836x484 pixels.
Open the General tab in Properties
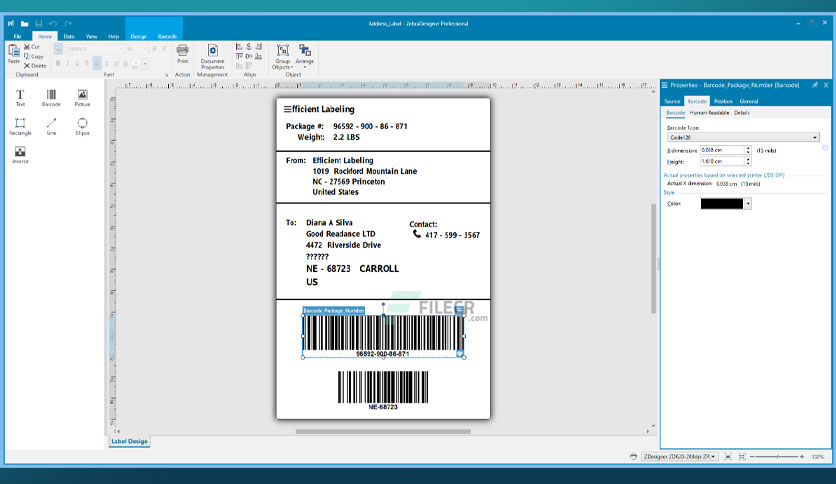[749, 101]
